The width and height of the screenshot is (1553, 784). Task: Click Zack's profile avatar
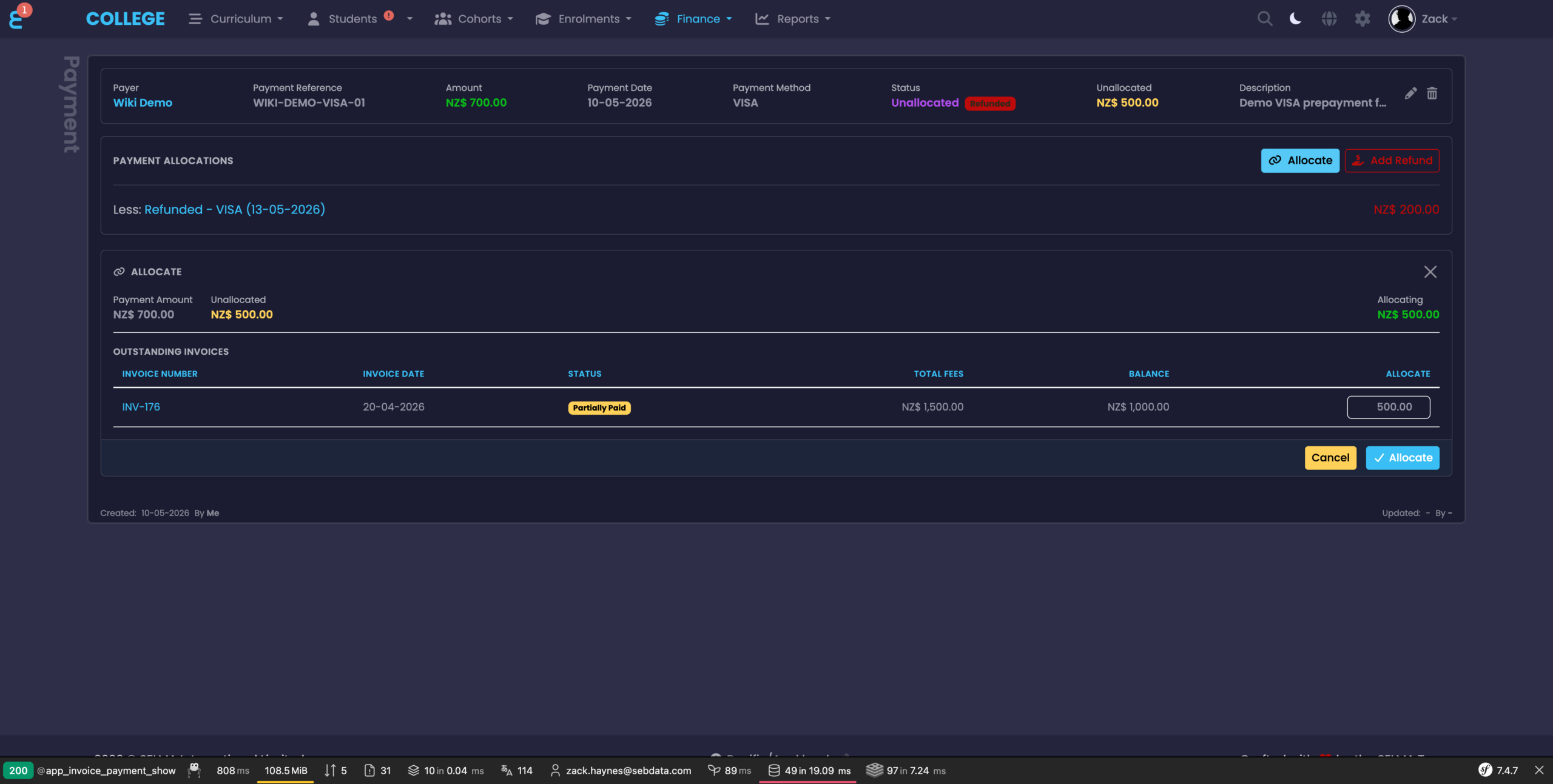(1401, 19)
